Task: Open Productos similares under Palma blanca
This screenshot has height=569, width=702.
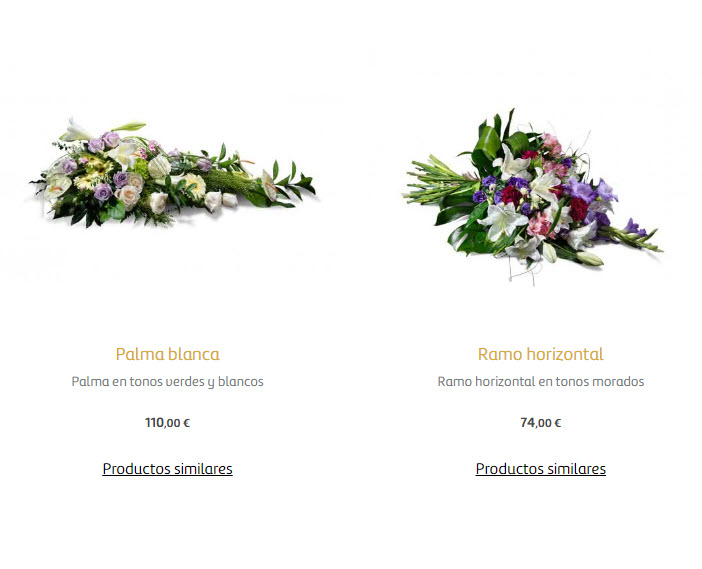Action: coord(167,469)
